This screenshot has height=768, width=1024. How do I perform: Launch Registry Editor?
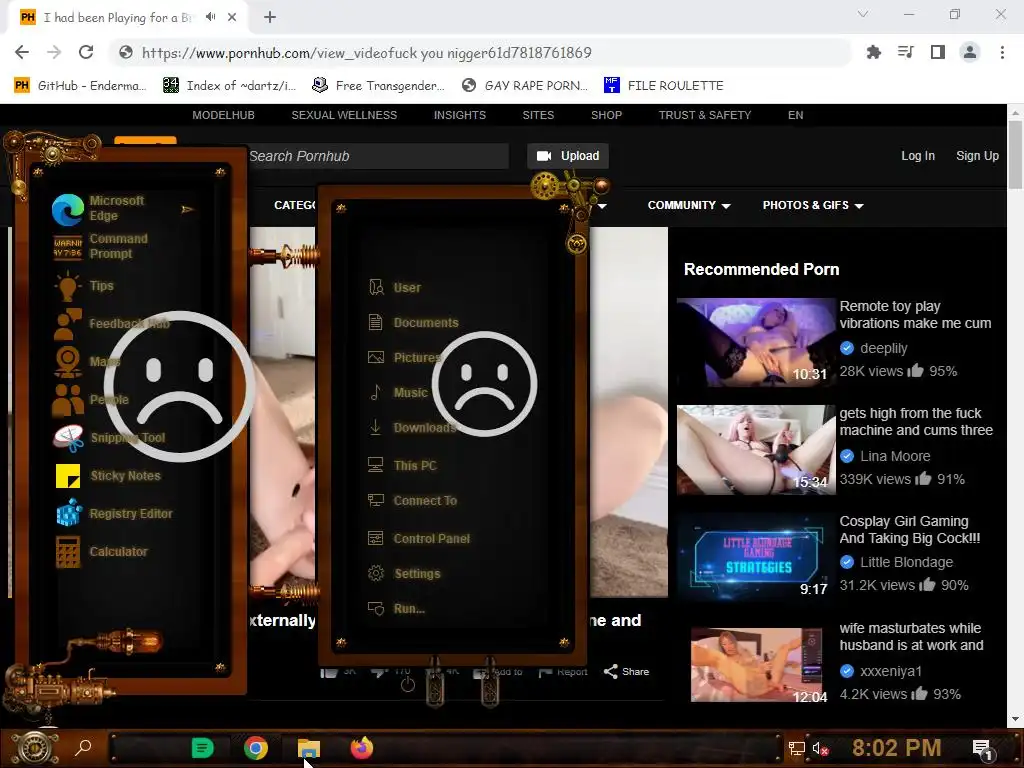click(x=114, y=513)
